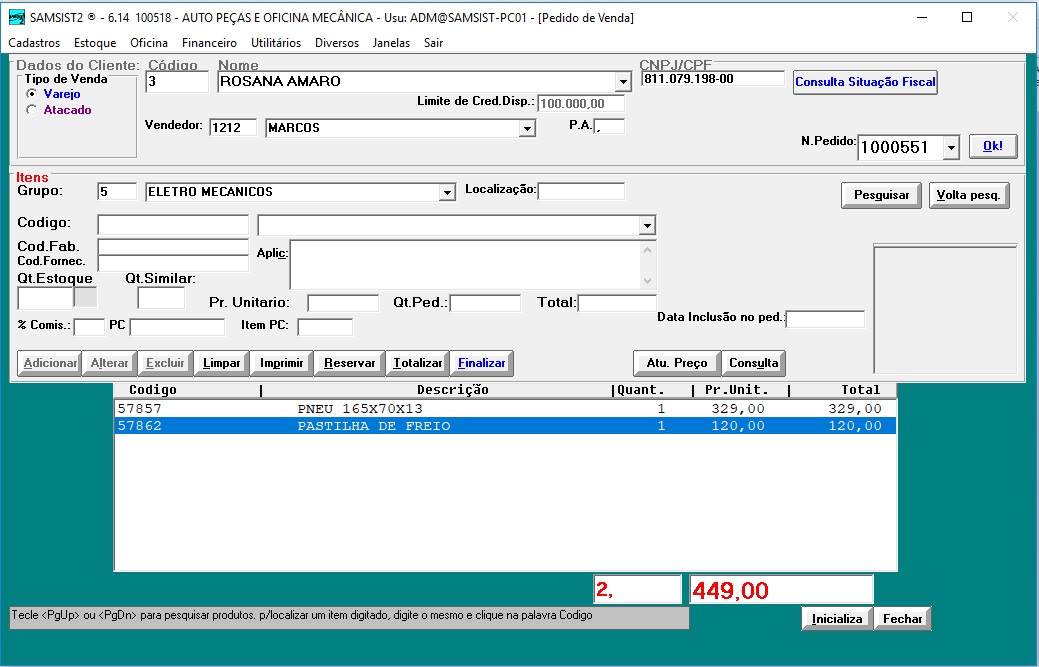The height and width of the screenshot is (667, 1039).
Task: Click the Alterar button
Action: tap(109, 363)
